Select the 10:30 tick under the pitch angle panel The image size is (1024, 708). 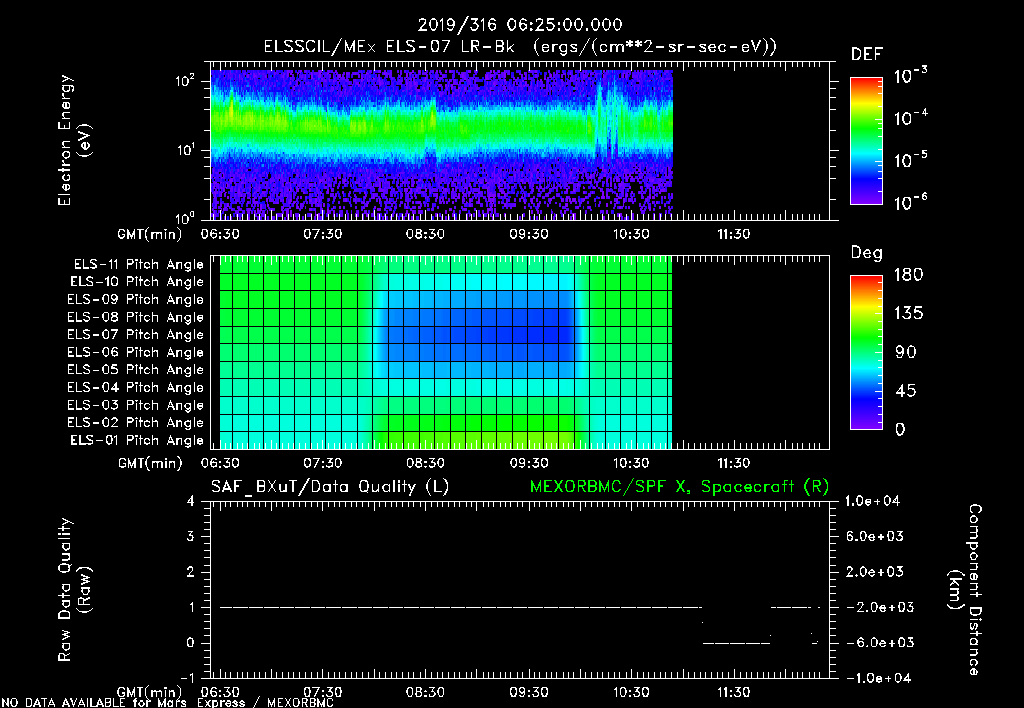[631, 463]
